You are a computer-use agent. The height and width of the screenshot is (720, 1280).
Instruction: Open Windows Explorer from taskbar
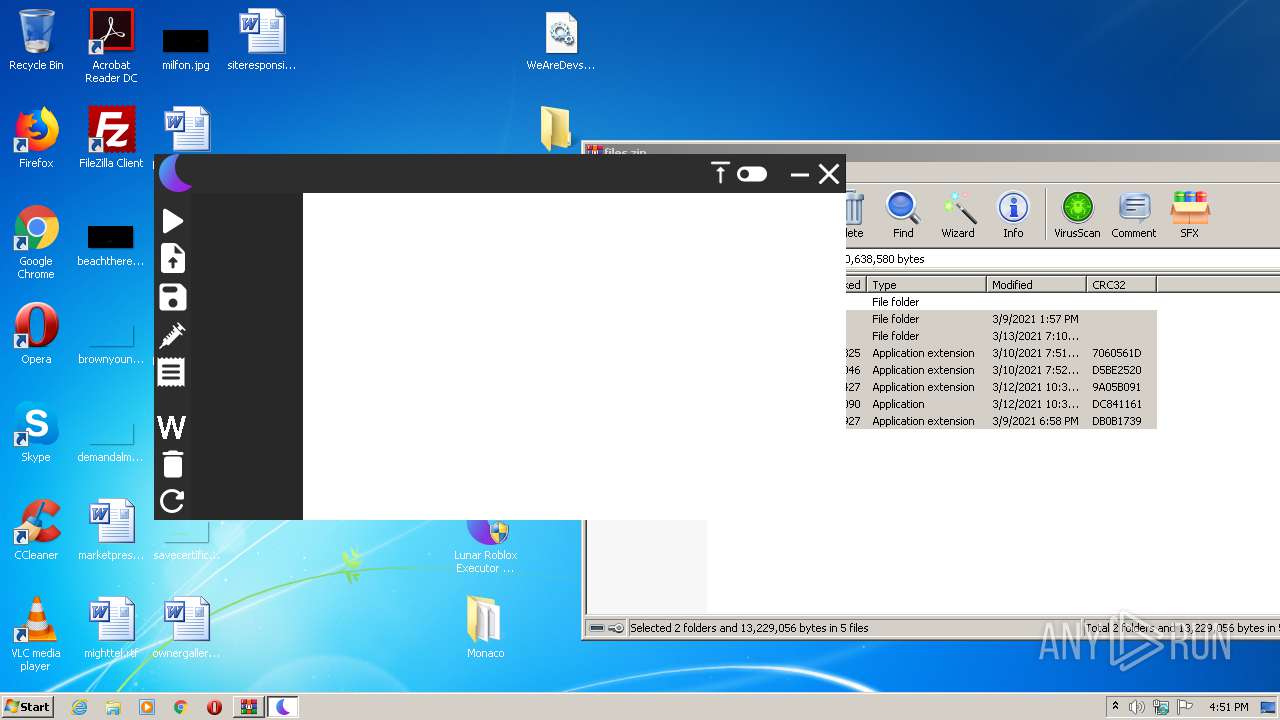click(x=113, y=707)
